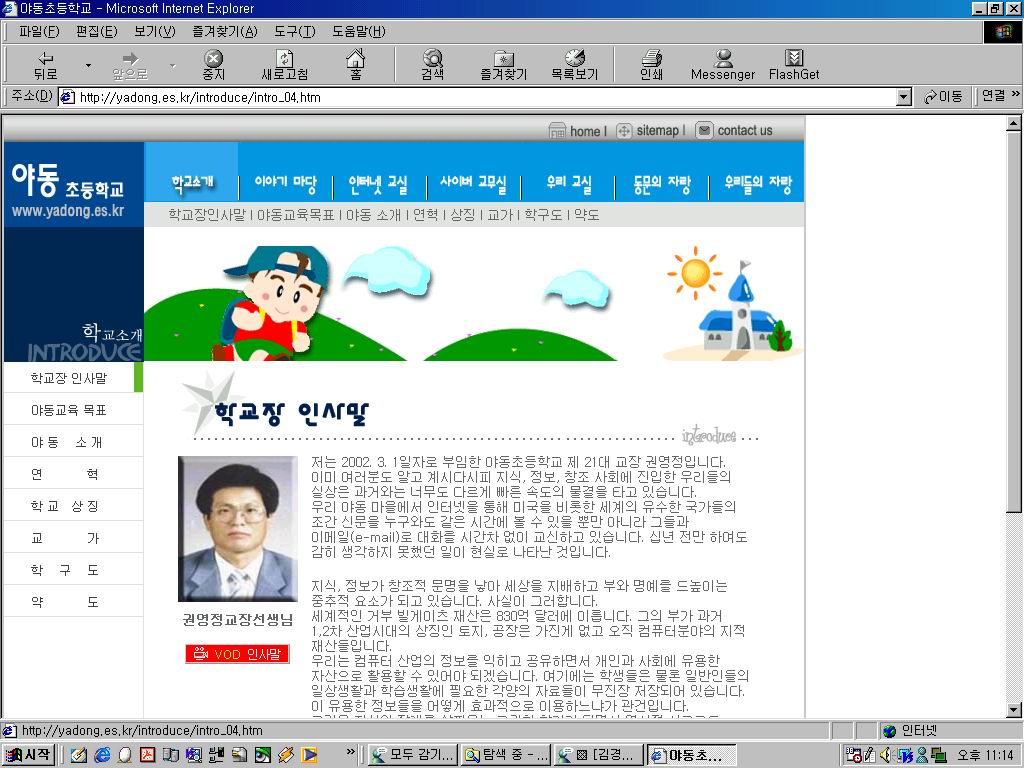1024x768 pixels.
Task: Open 약 도 (map) in left sidebar
Action: tap(65, 601)
